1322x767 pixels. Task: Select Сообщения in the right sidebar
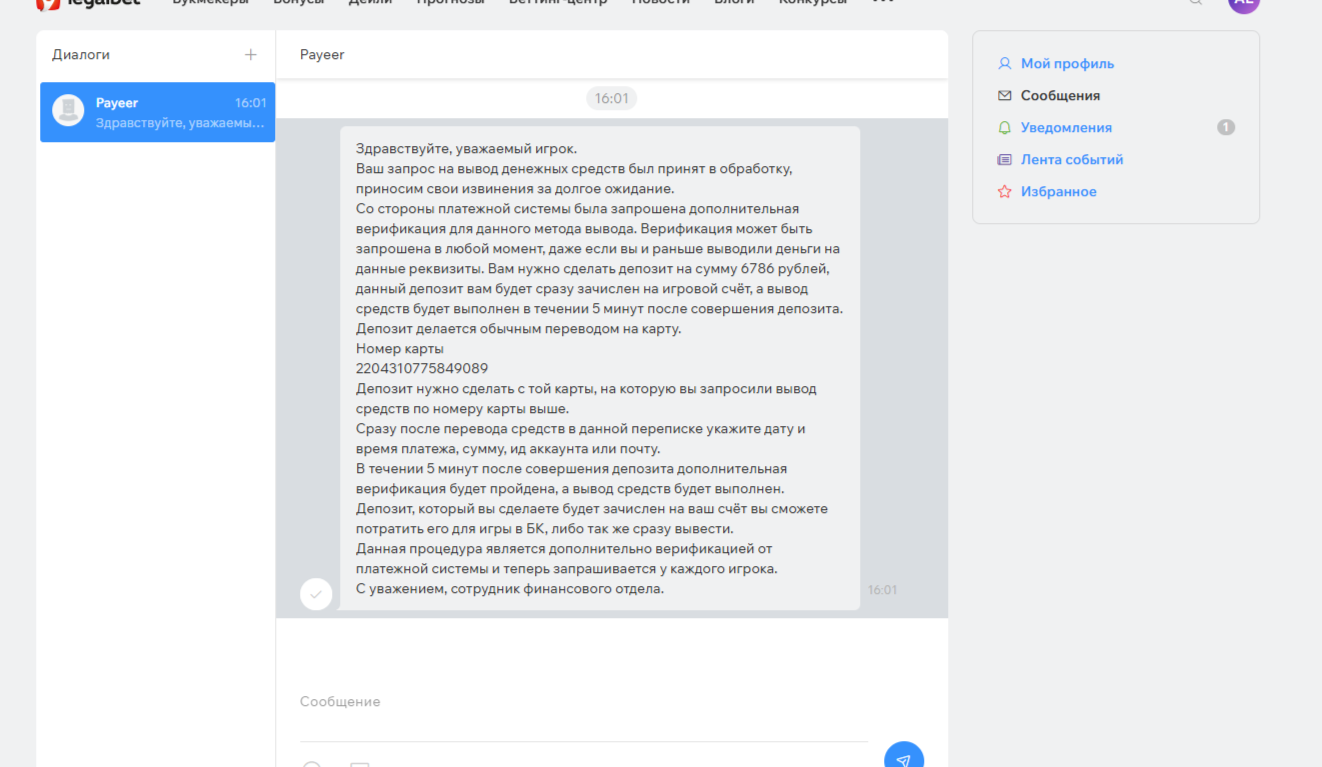[1060, 96]
